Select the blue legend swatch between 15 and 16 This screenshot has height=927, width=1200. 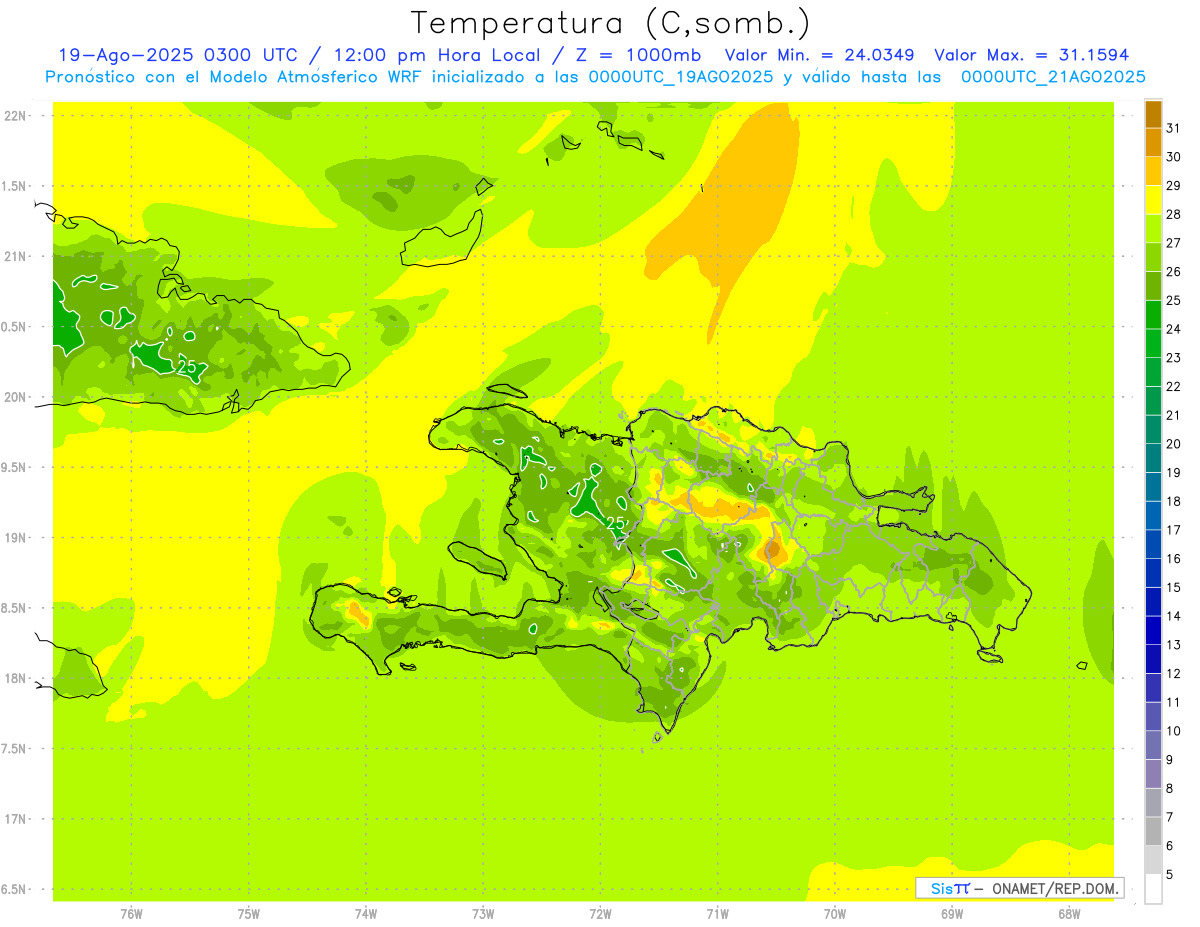[1153, 573]
